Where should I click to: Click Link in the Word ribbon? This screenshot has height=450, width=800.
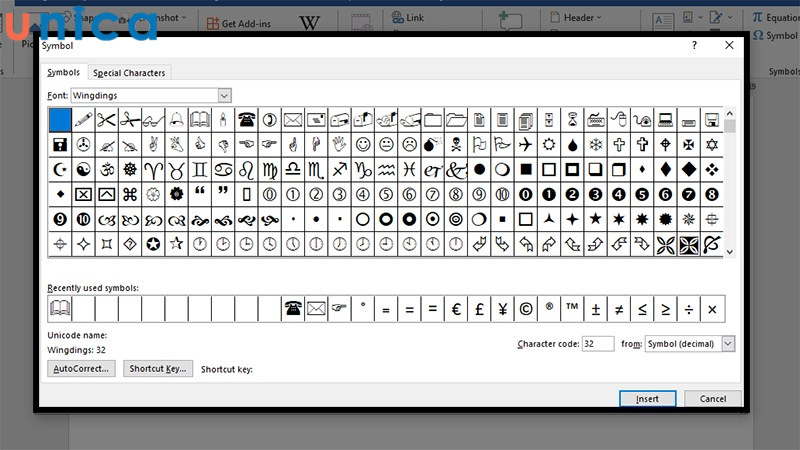[x=408, y=17]
